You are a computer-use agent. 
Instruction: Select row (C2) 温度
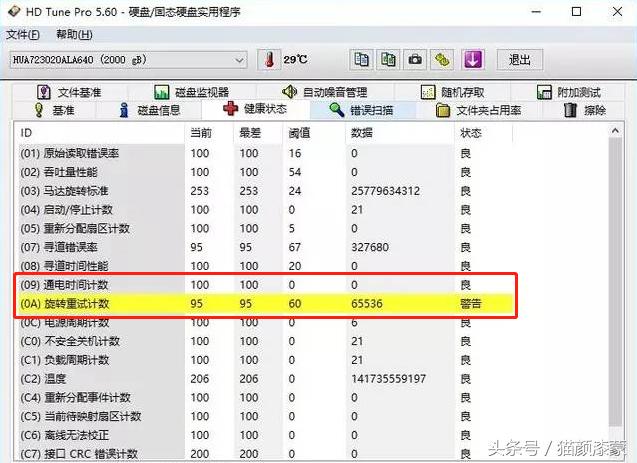(264, 379)
